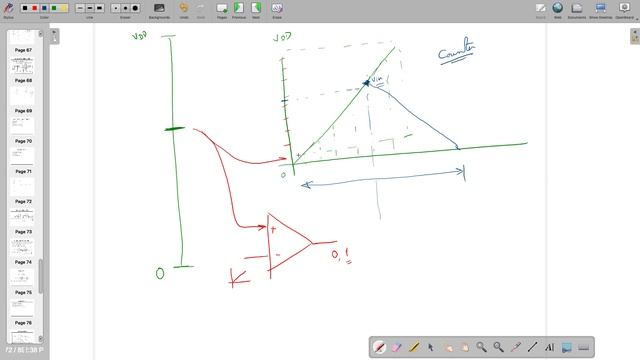Open Page 72 thumbnail
This screenshot has width=640, height=360.
[23, 216]
